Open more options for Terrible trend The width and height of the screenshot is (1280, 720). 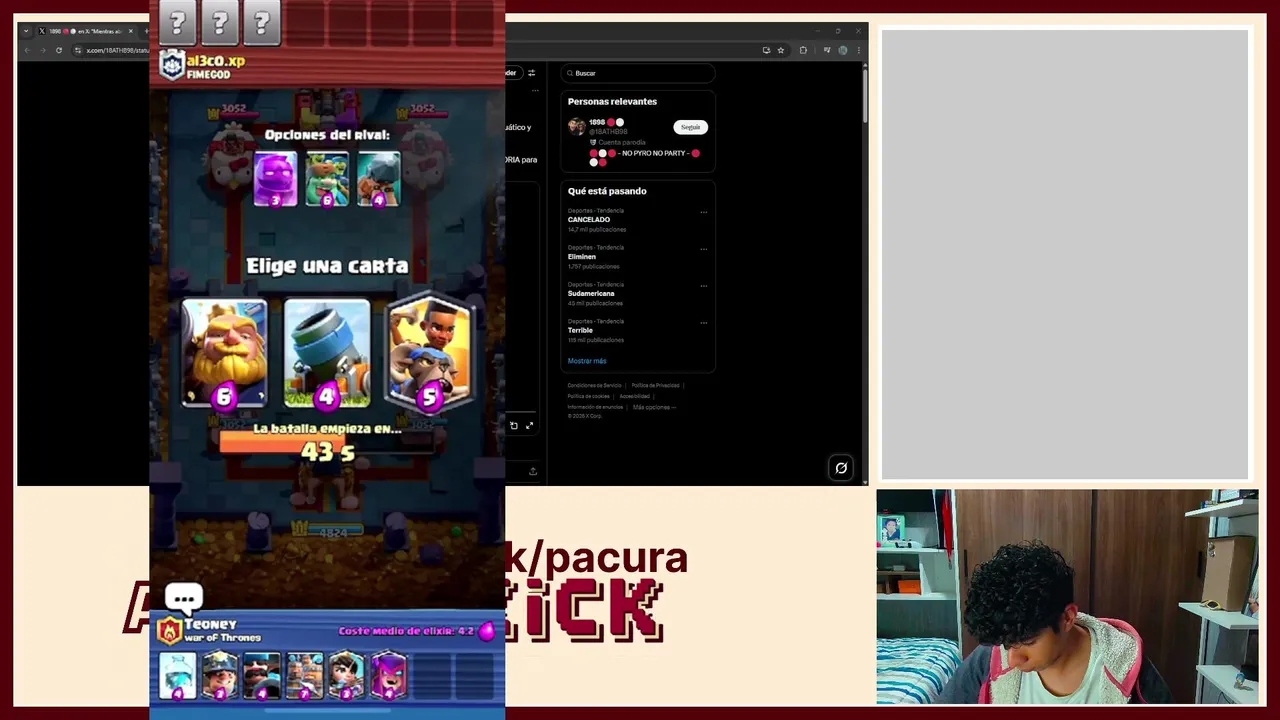(703, 323)
